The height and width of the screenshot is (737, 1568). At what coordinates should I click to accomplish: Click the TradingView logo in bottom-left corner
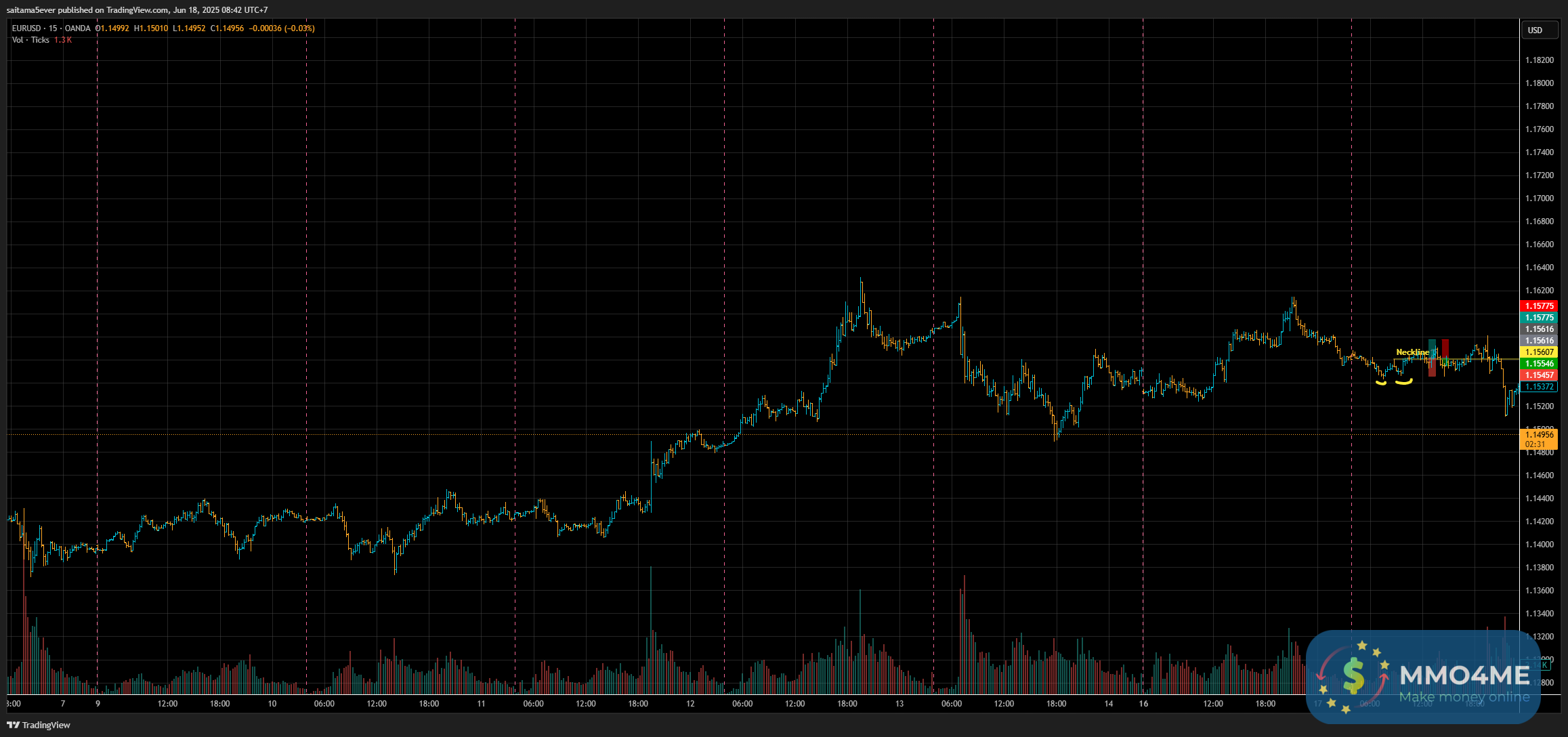tap(39, 725)
